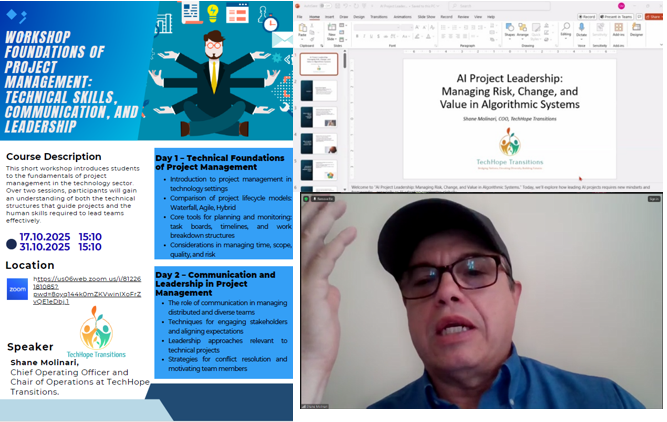Switch to the Insert tab
This screenshot has width=667, height=422.
coord(330,17)
